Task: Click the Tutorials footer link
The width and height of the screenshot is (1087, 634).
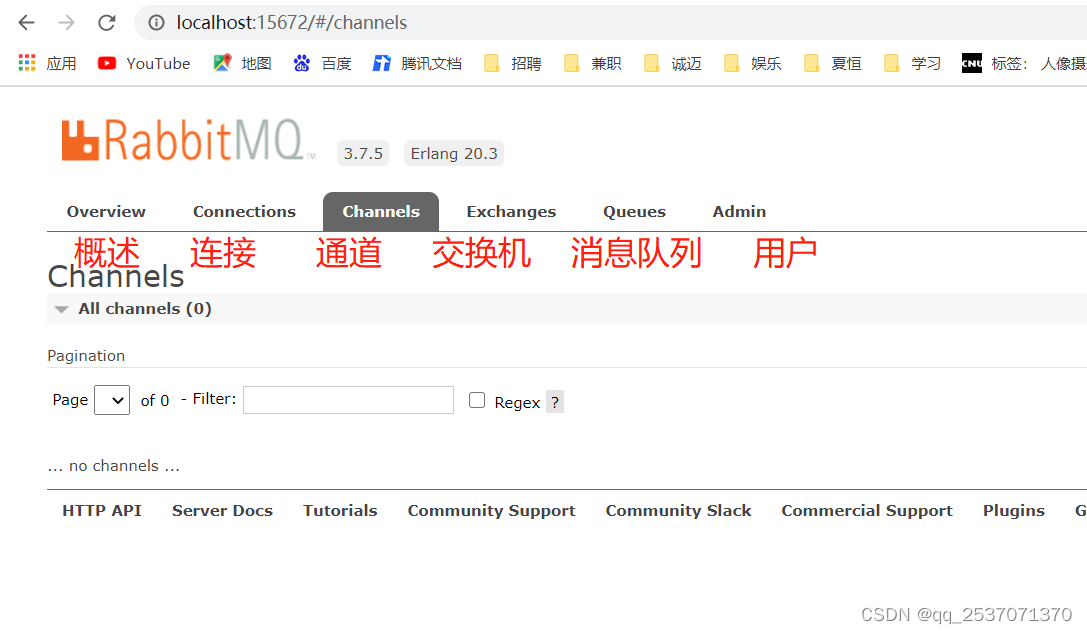Action: pos(340,510)
